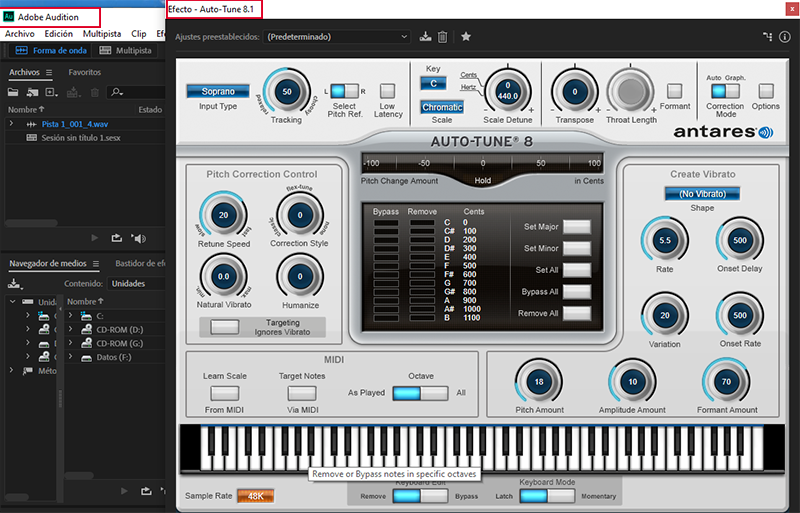
Task: Click the Adobe Audition app logo icon
Action: point(9,17)
